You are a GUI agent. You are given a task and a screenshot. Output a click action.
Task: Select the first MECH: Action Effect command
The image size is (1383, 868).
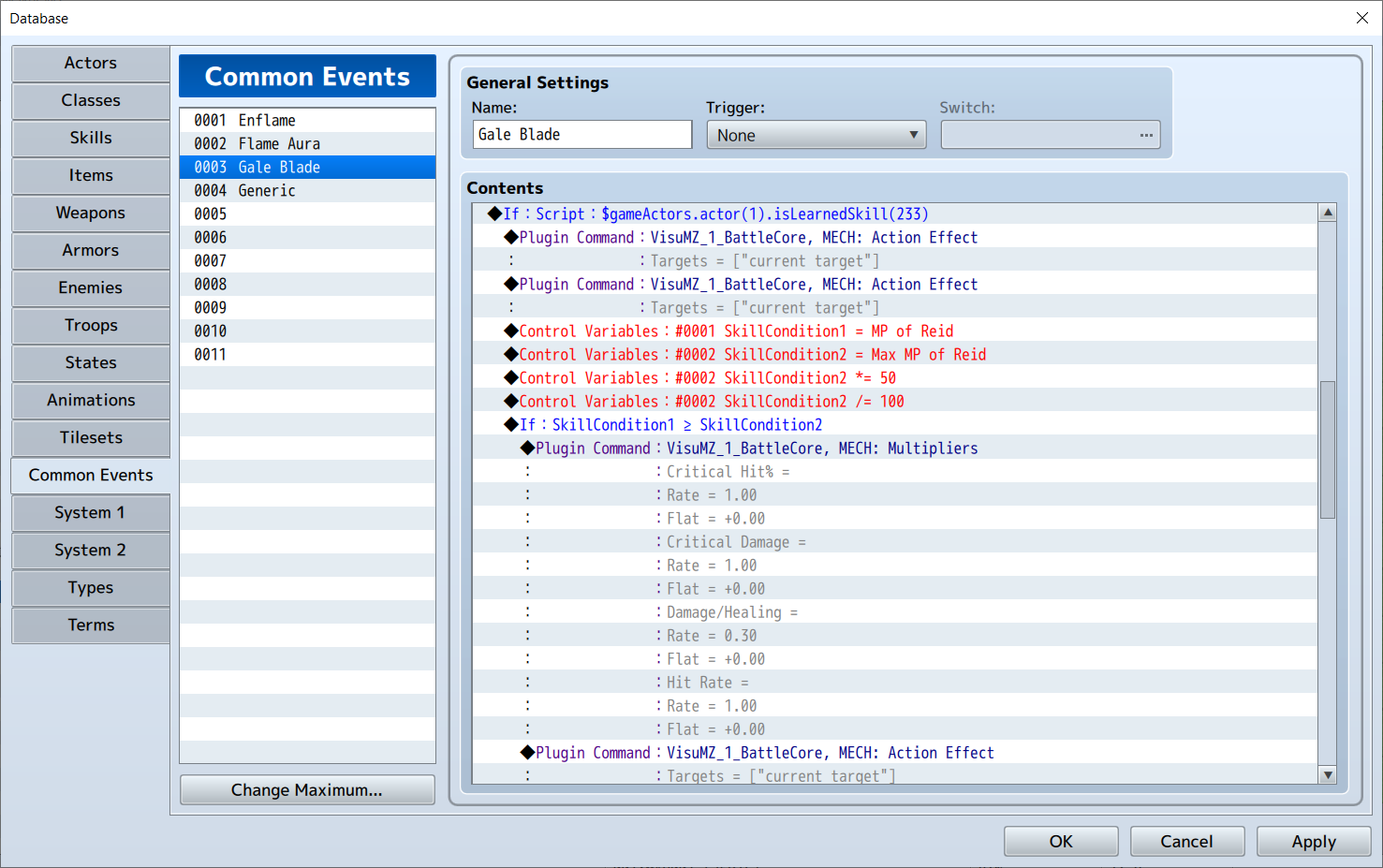[x=895, y=238]
